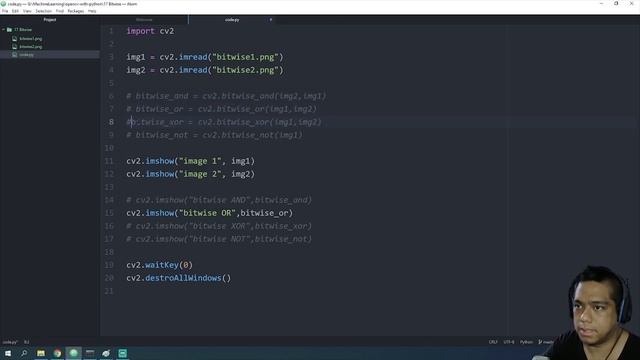Place cursor in "bitwise1.png" string on line 3
This screenshot has height=360, width=640.
245,57
